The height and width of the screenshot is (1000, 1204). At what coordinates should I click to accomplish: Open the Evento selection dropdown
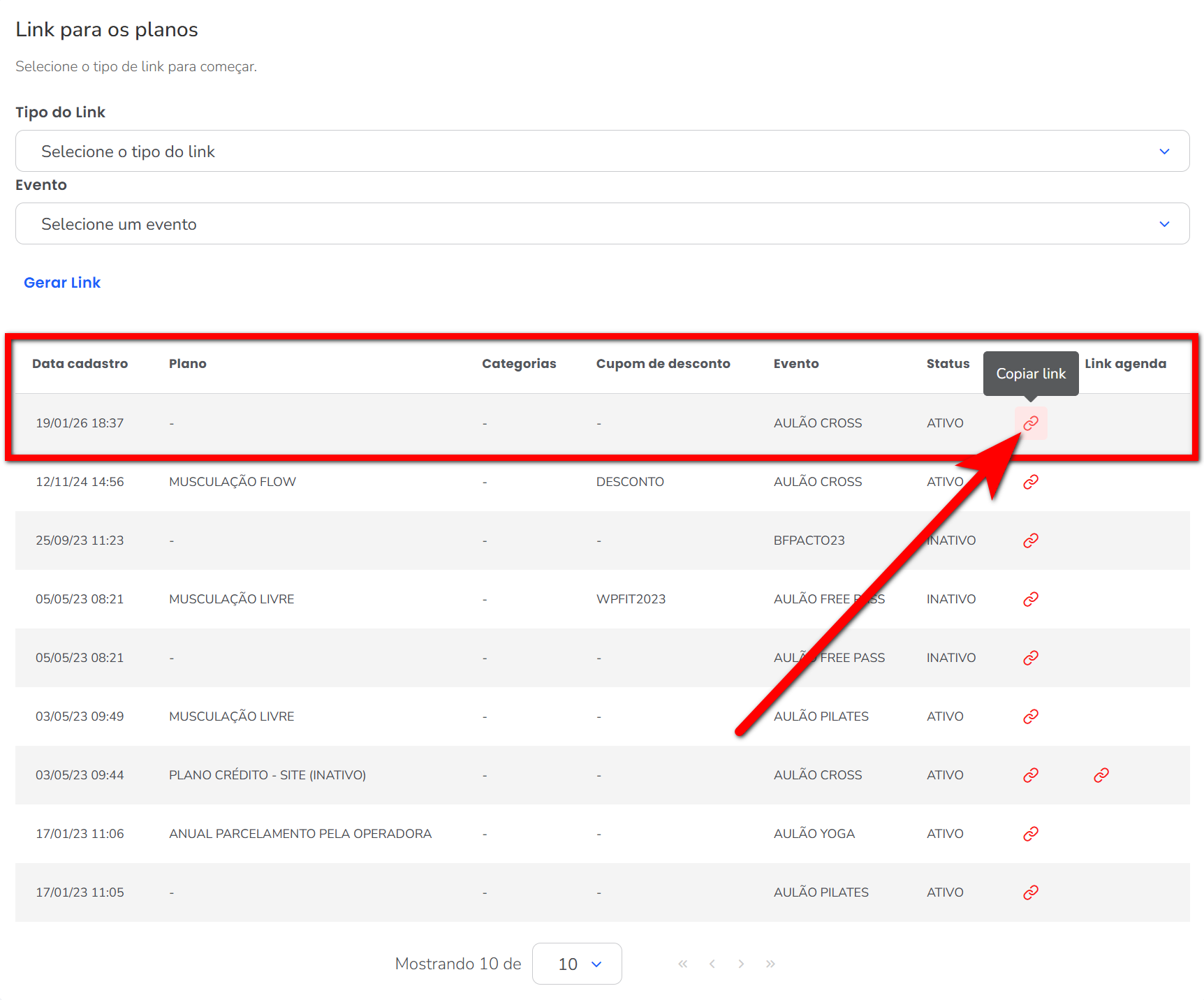point(602,223)
